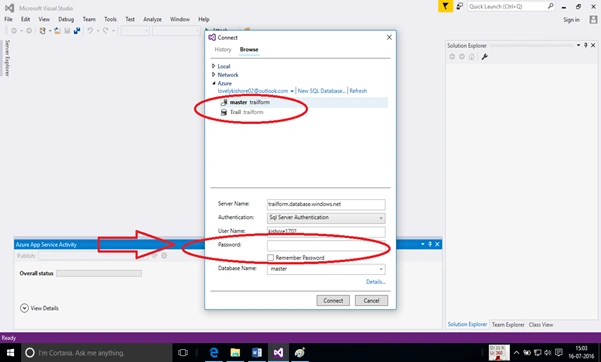This screenshot has width=601, height=362.
Task: Open Task View on taskbar
Action: coord(183,352)
